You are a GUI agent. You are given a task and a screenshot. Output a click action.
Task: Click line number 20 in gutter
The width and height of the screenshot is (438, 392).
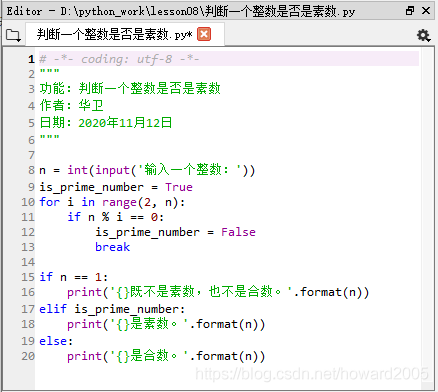[x=28, y=356]
